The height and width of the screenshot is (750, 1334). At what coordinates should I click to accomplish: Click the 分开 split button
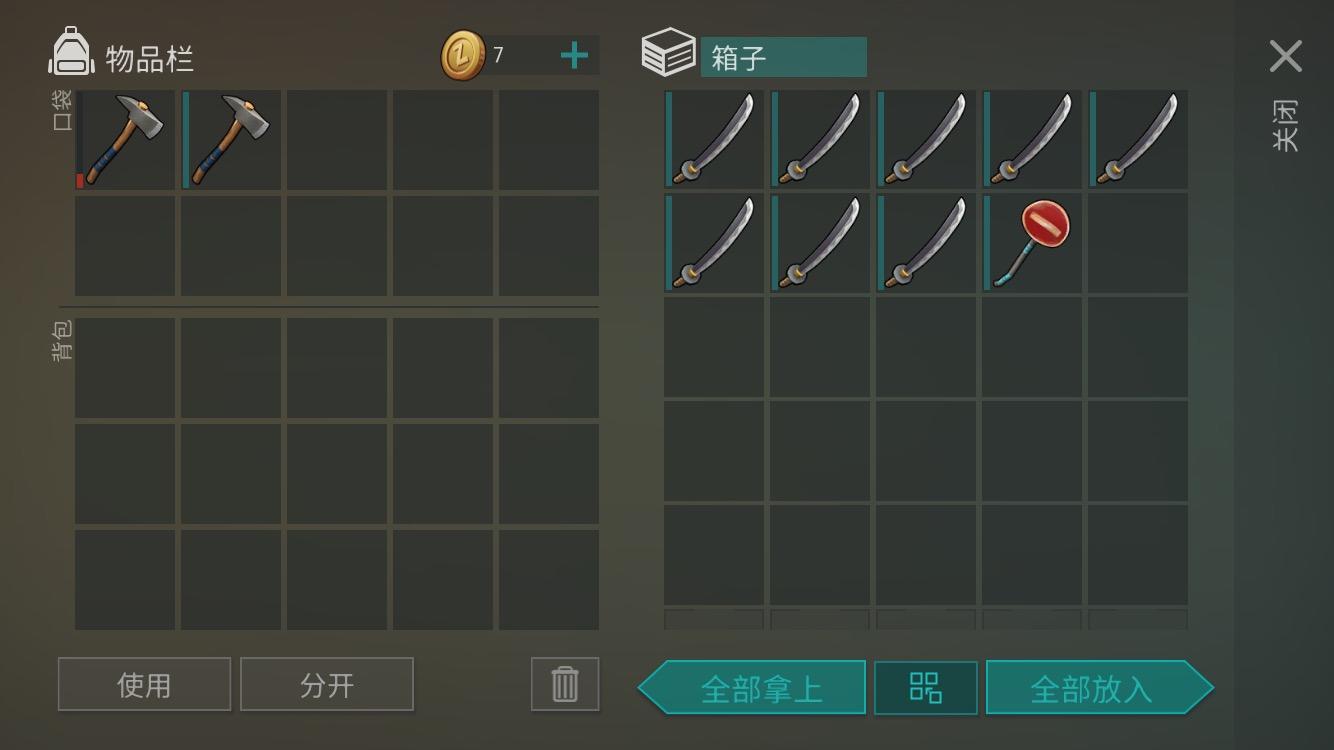[327, 684]
